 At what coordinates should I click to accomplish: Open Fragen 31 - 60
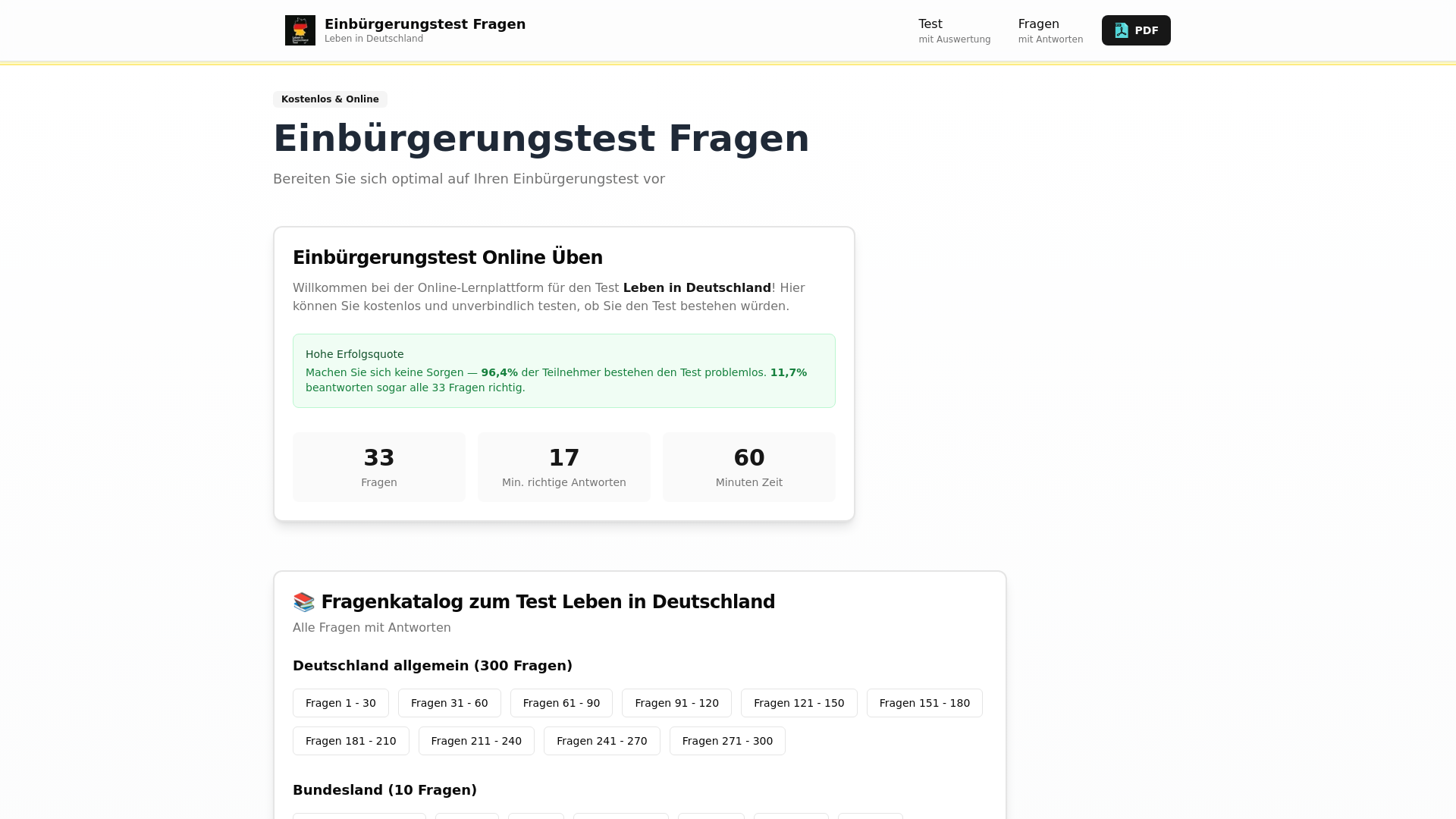(450, 703)
